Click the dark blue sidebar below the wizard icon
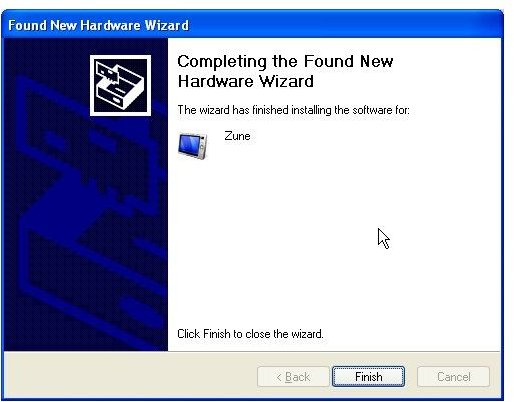Image resolution: width=514 pixels, height=402 pixels. click(x=86, y=233)
